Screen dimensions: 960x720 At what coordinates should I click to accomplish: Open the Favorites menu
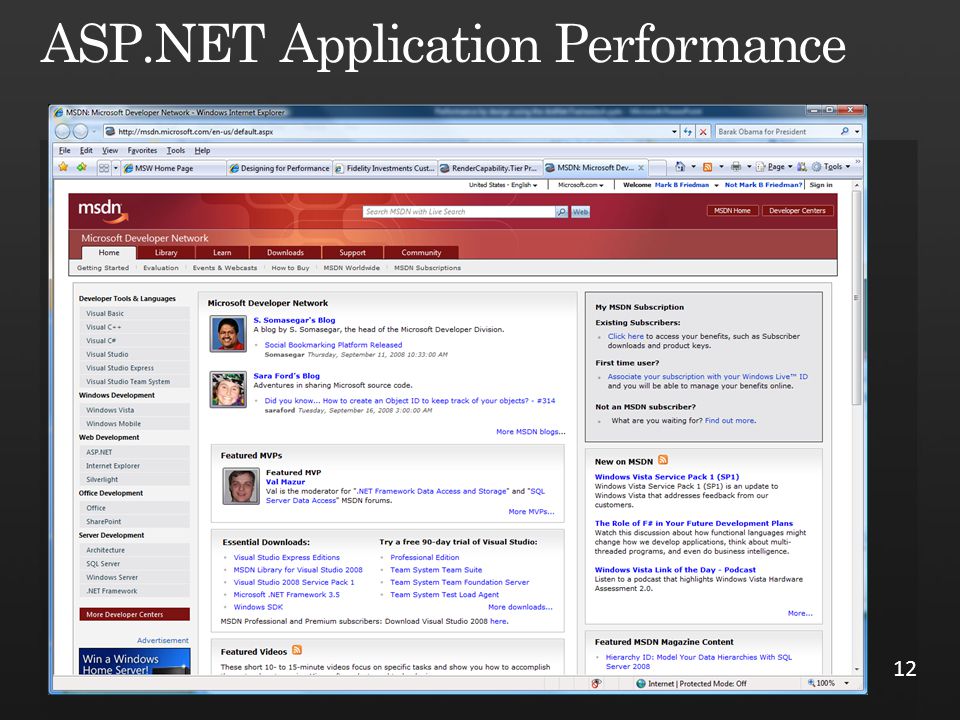click(142, 150)
